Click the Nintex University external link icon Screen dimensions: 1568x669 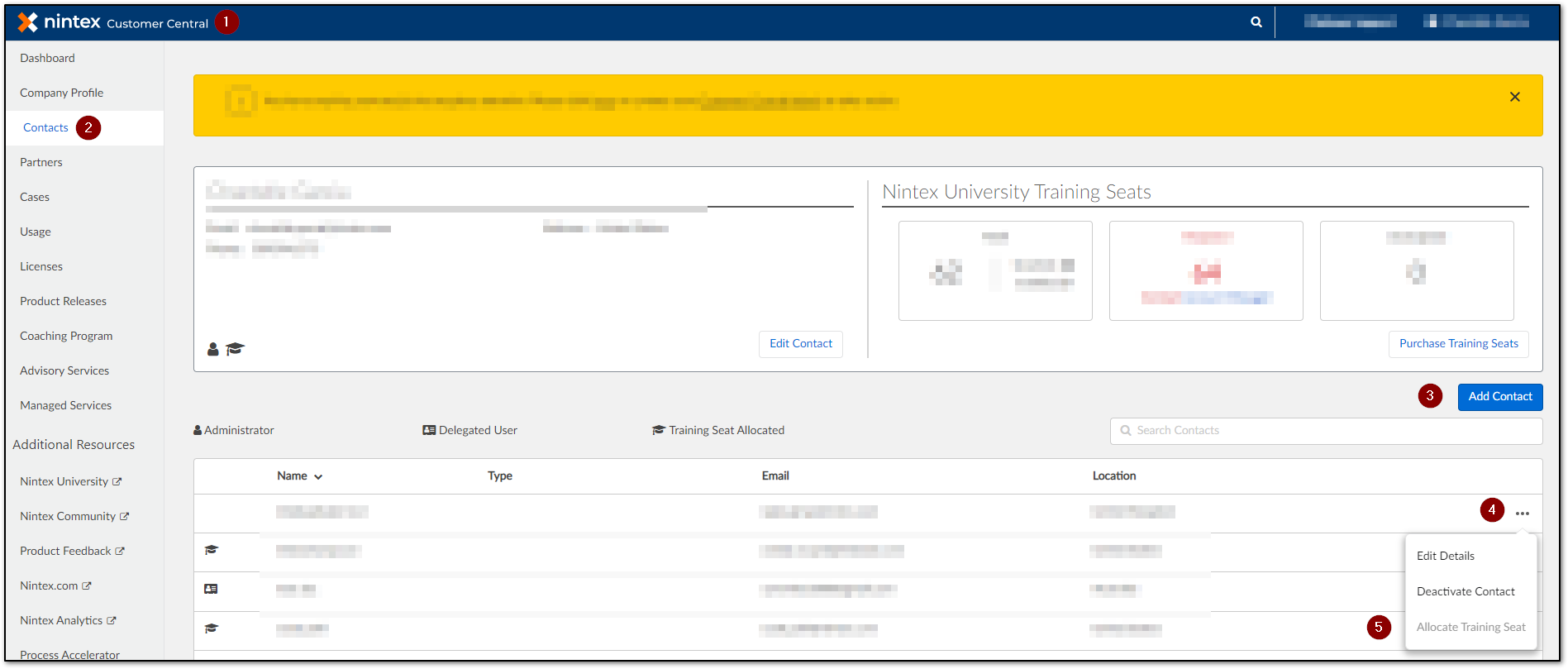click(x=117, y=481)
